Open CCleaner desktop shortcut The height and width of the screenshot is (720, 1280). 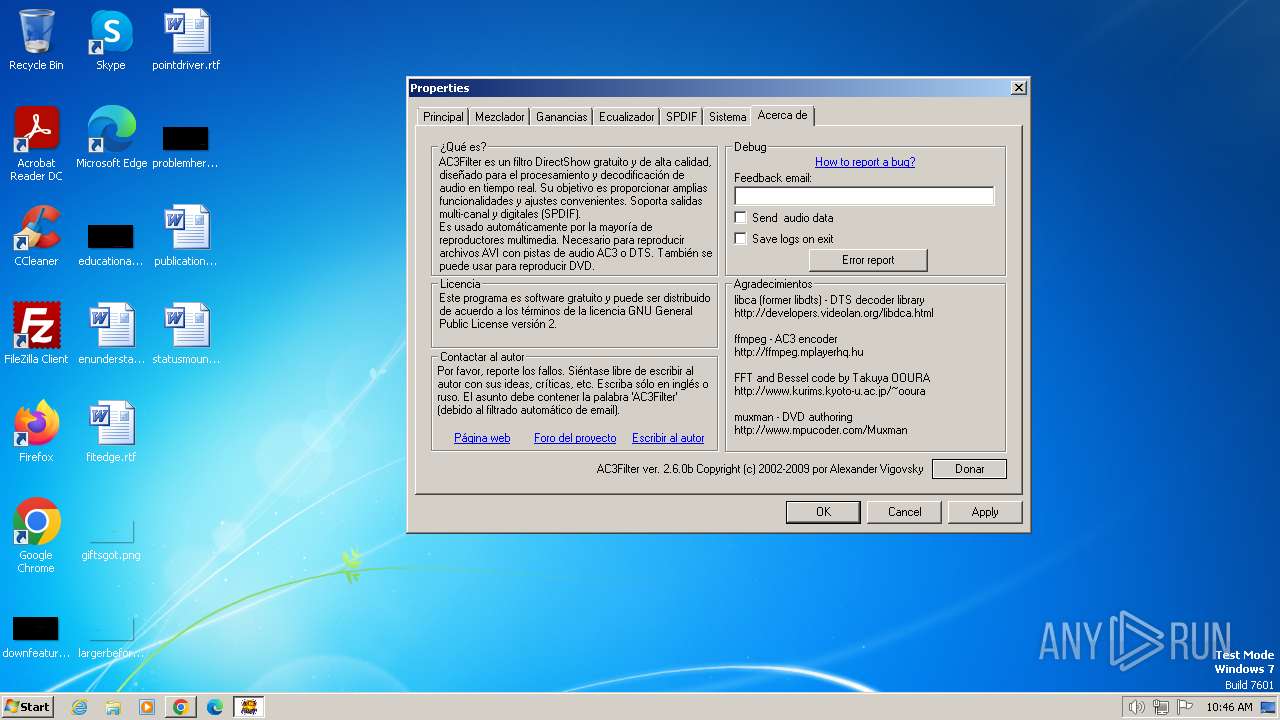click(36, 236)
